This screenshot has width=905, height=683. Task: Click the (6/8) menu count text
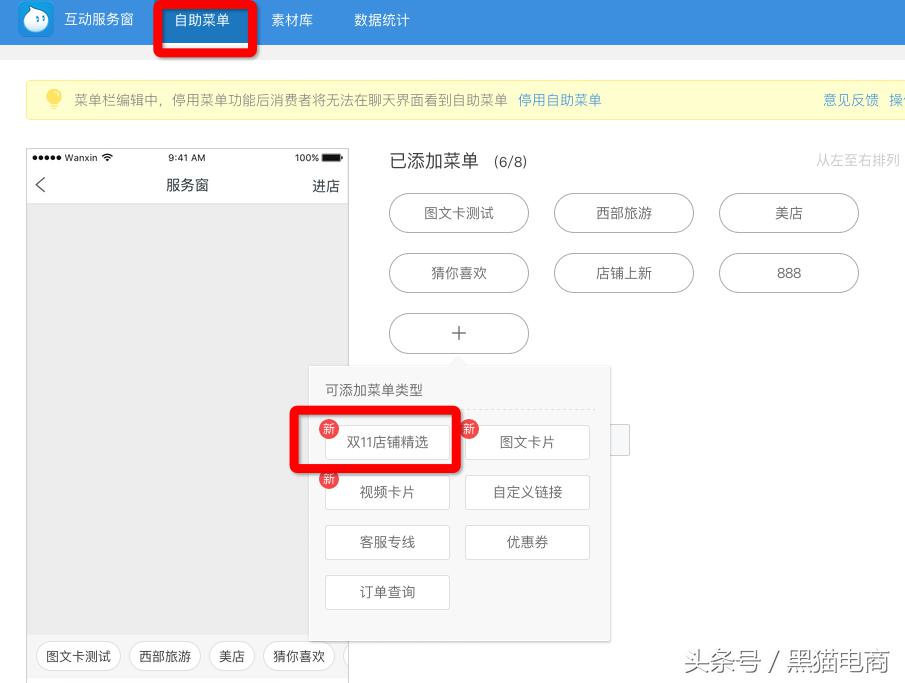click(510, 162)
